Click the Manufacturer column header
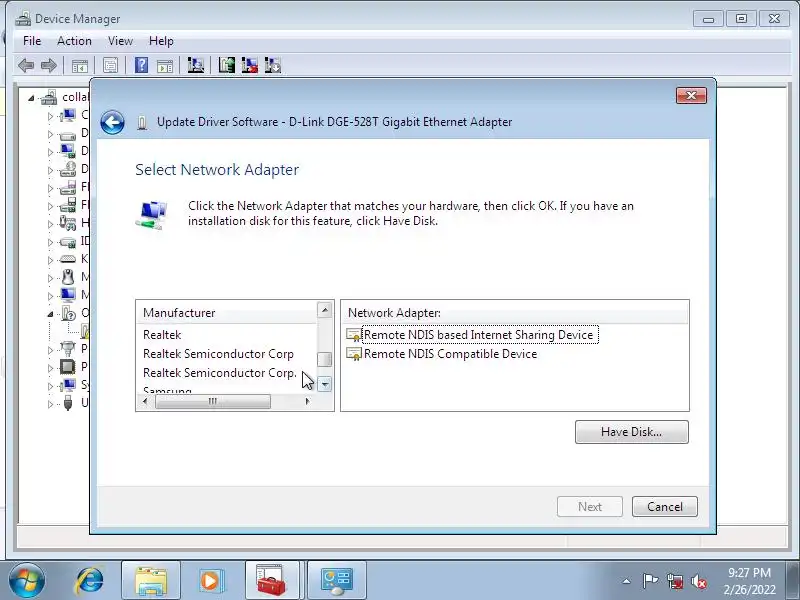The height and width of the screenshot is (600, 800). 226,313
